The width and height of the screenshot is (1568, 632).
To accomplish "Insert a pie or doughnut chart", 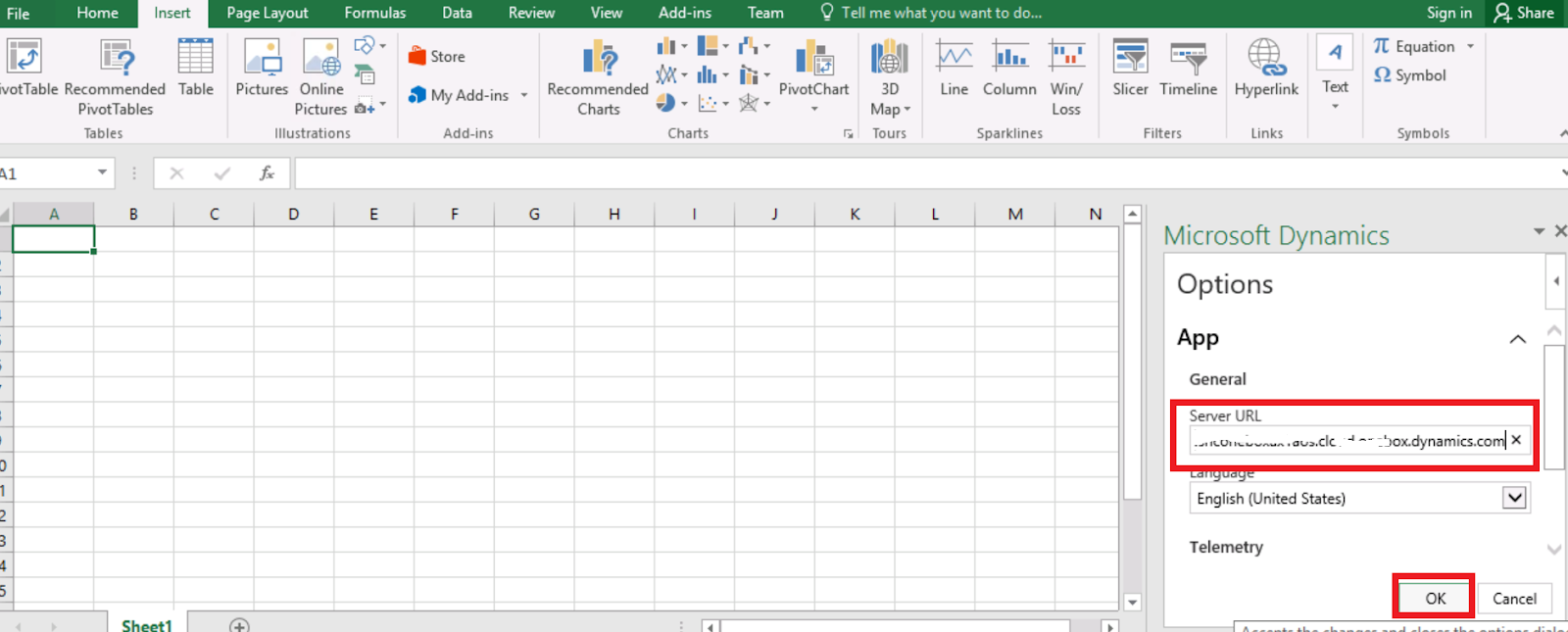I will [x=666, y=103].
